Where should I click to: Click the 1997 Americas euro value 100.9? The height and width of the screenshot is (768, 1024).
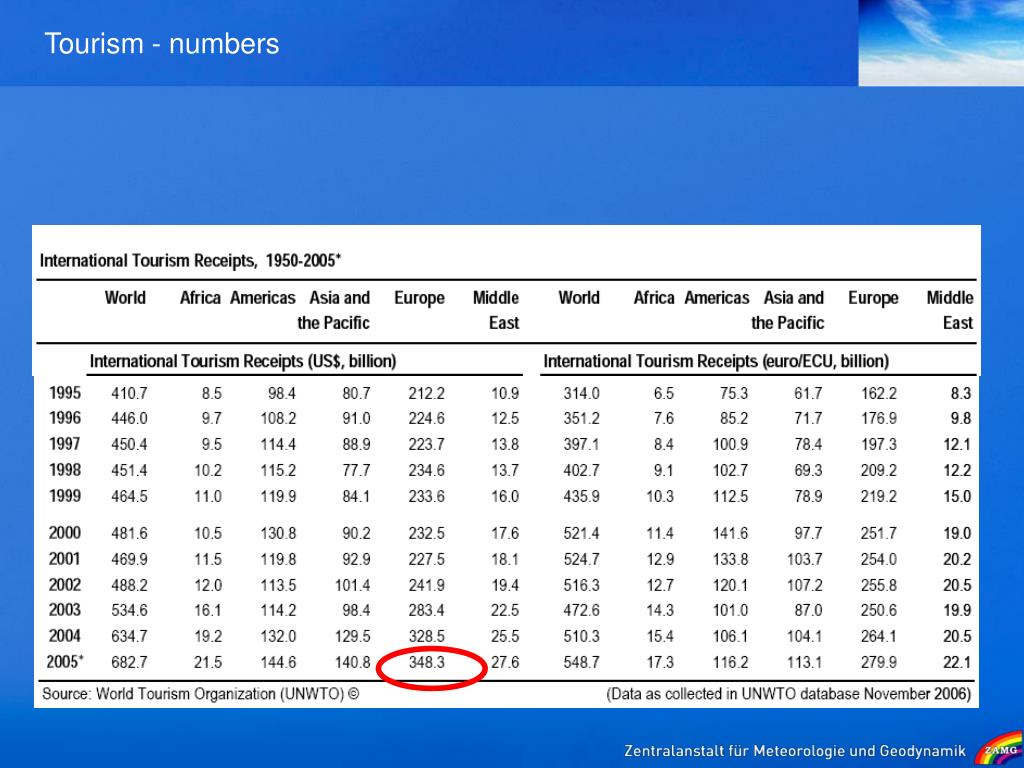click(x=730, y=445)
